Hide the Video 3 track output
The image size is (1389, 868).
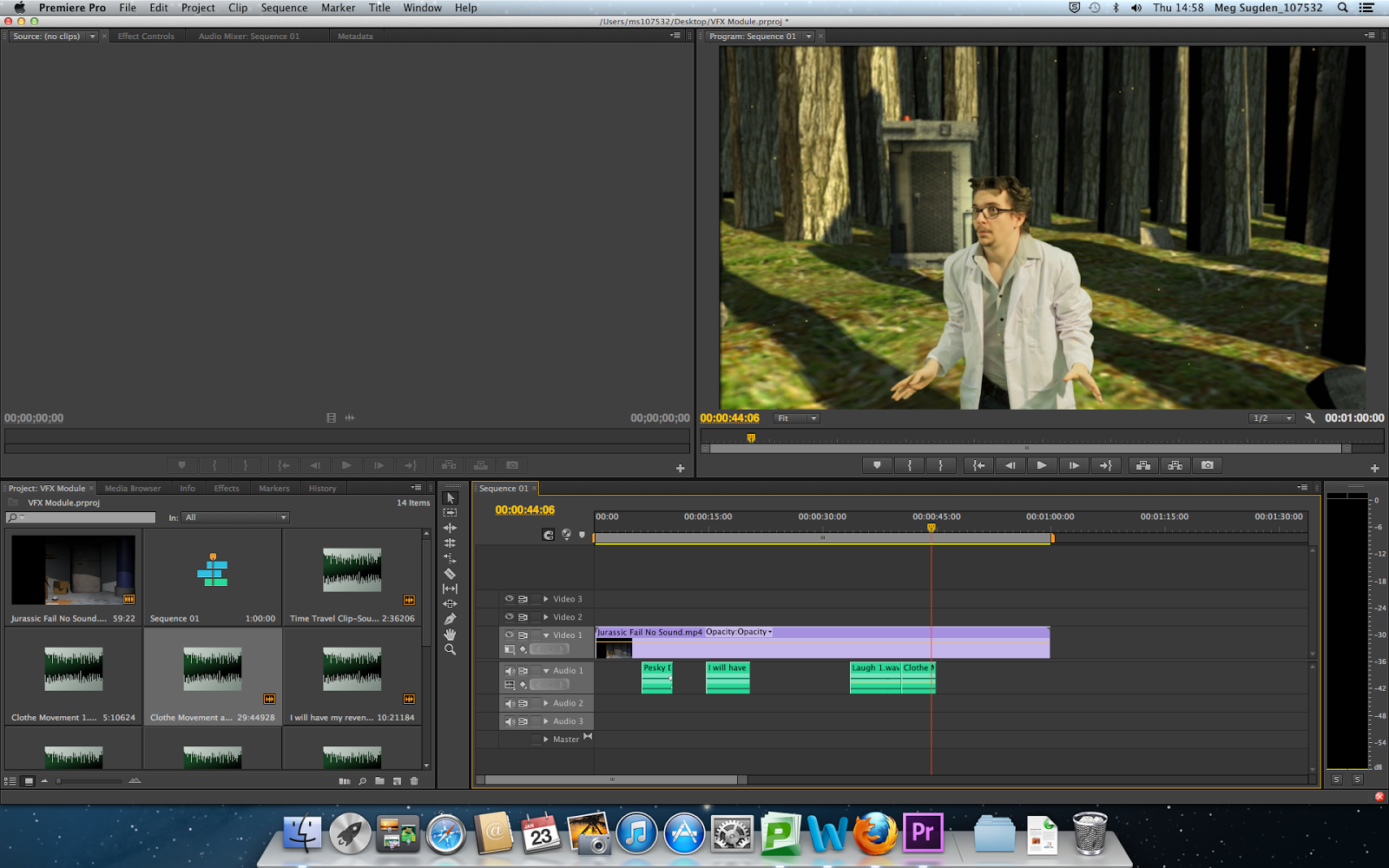[x=510, y=599]
